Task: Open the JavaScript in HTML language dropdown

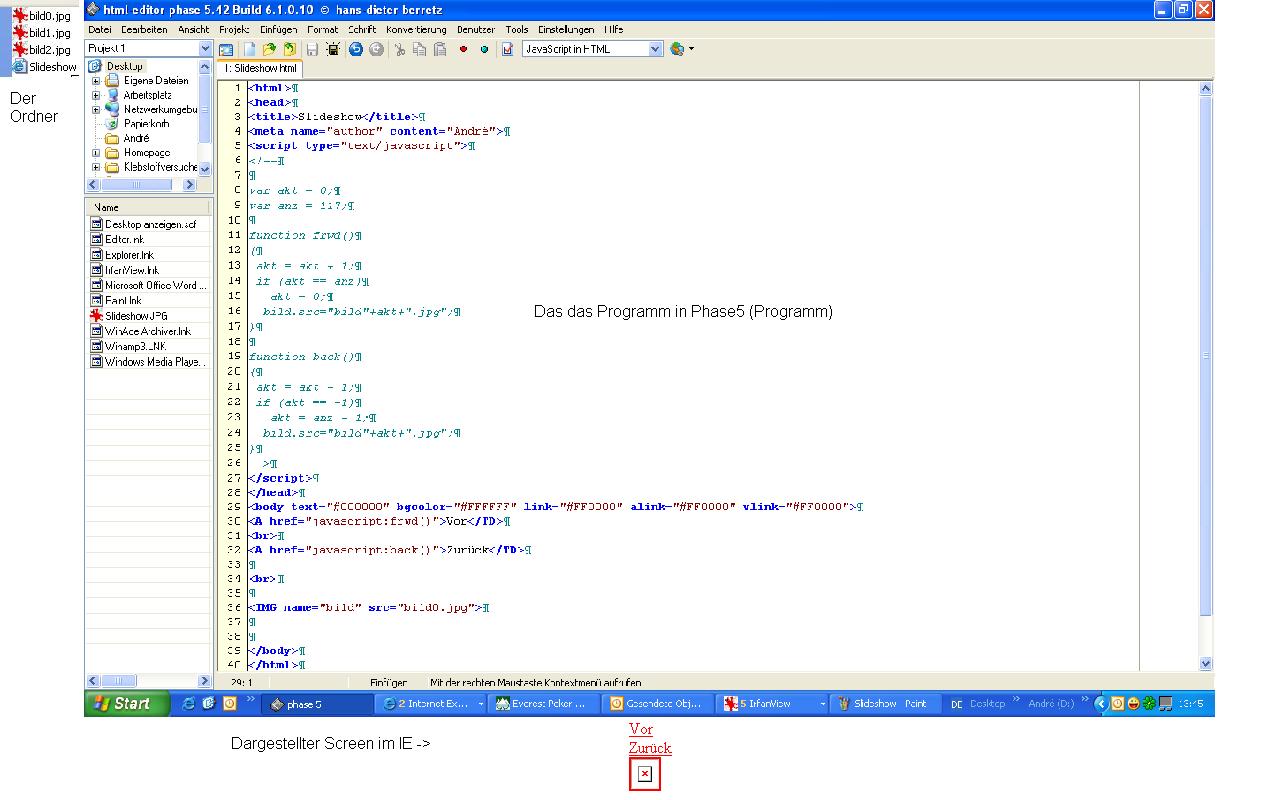Action: click(x=655, y=49)
